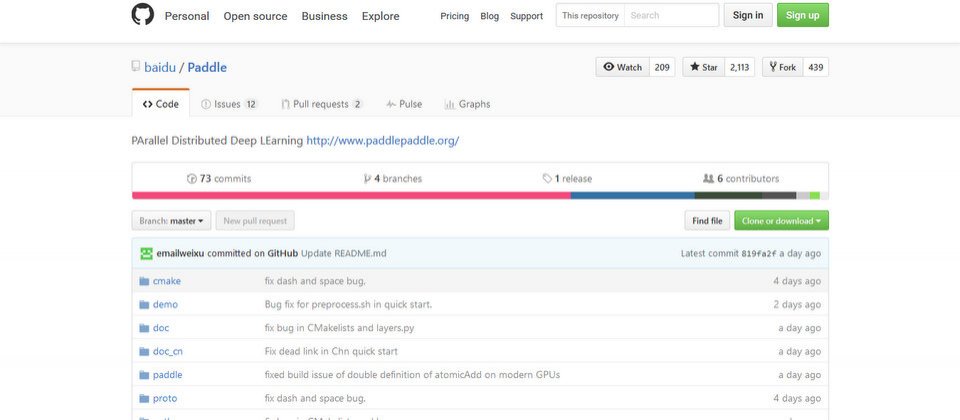View the 4 branches list
The width and height of the screenshot is (960, 420).
point(392,179)
